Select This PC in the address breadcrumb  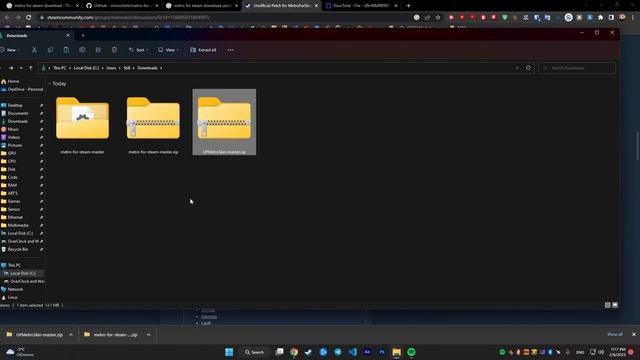(60, 68)
